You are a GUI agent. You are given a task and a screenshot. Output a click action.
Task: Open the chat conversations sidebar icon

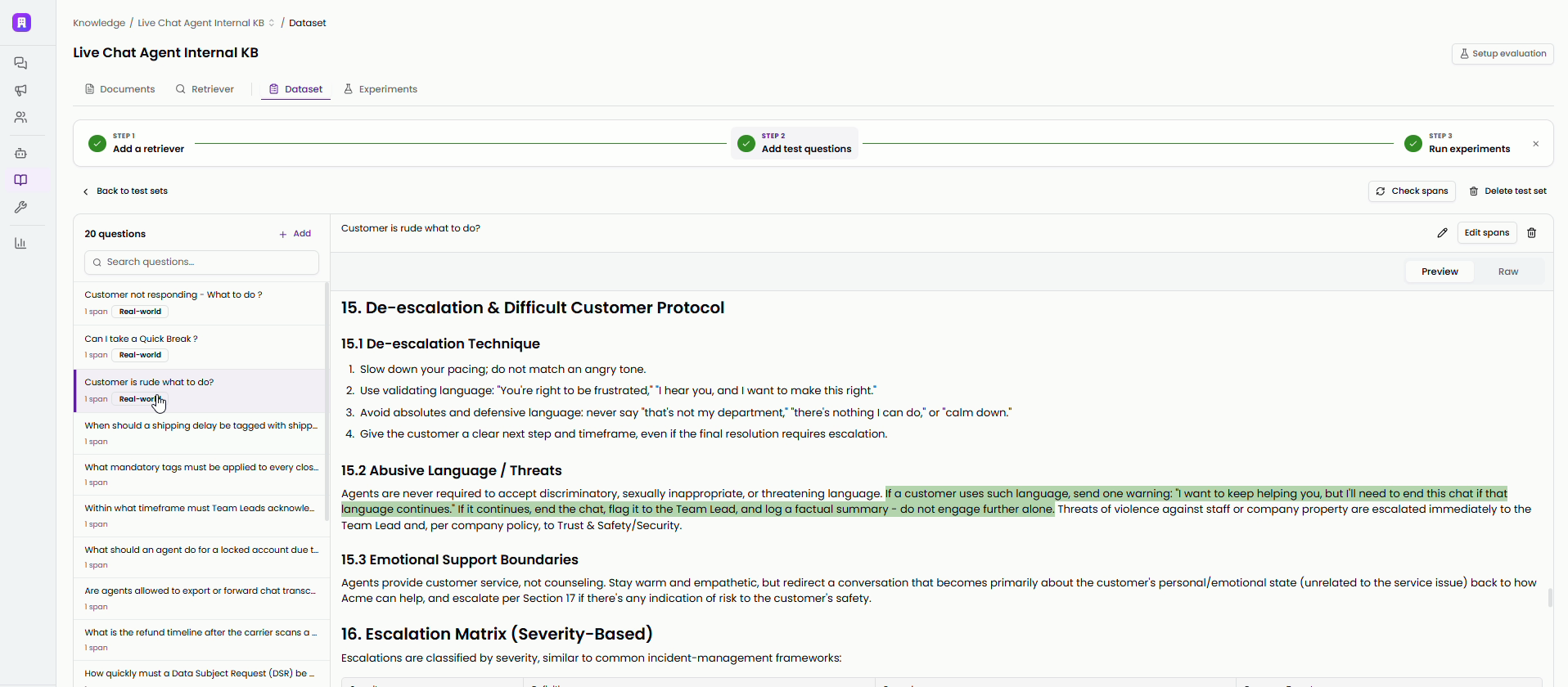tap(21, 63)
